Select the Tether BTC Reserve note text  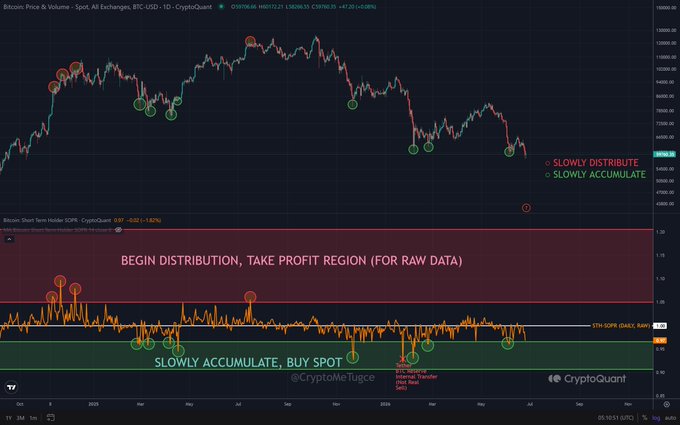click(x=416, y=377)
